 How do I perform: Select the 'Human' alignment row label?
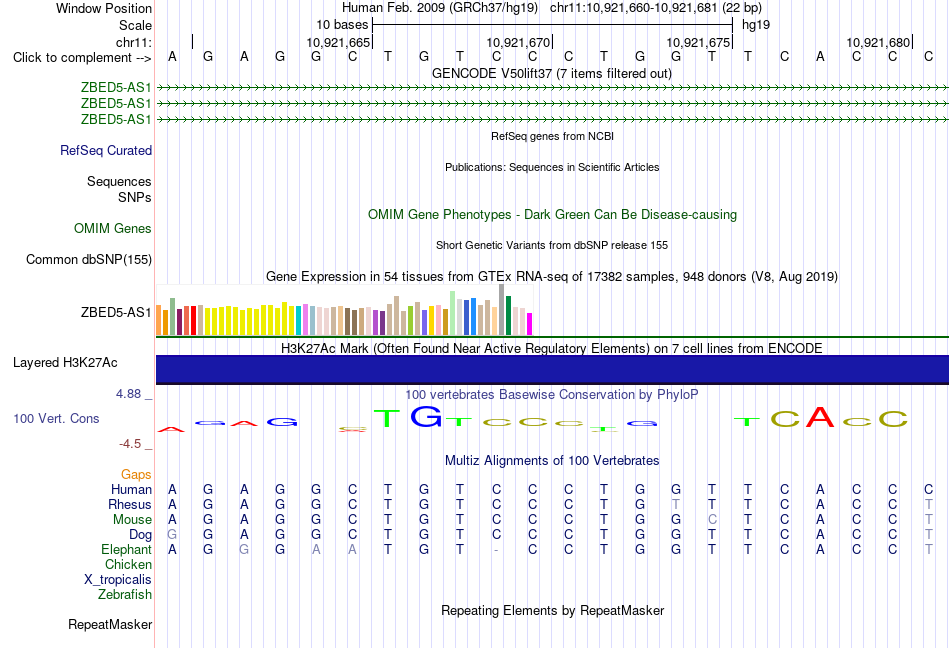coord(131,489)
